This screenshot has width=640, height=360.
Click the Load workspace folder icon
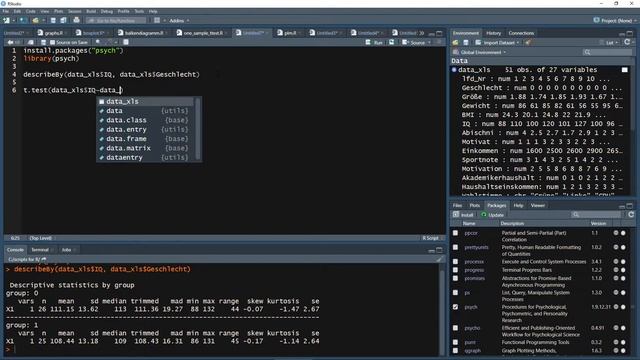pos(456,42)
